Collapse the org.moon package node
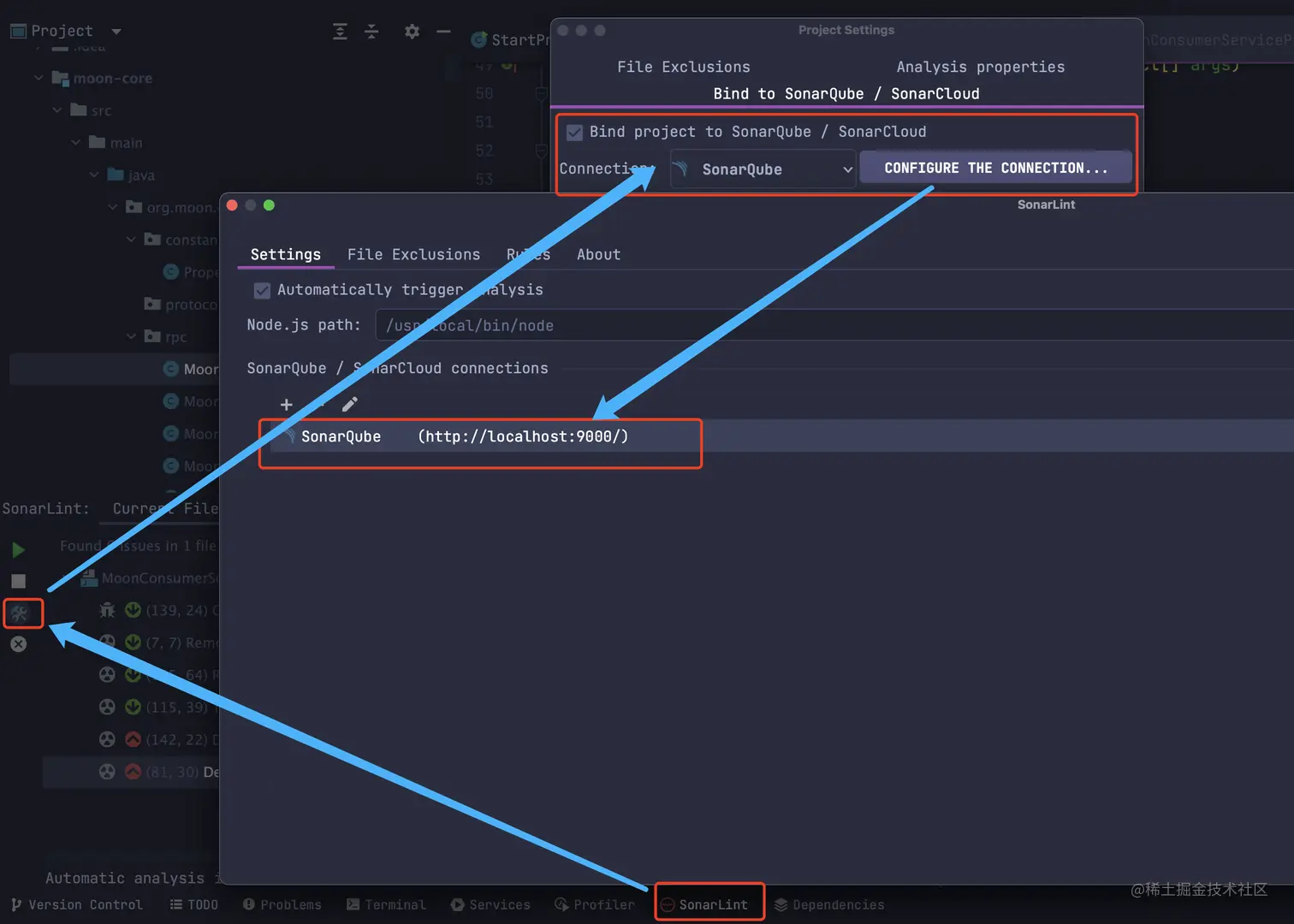 point(113,207)
